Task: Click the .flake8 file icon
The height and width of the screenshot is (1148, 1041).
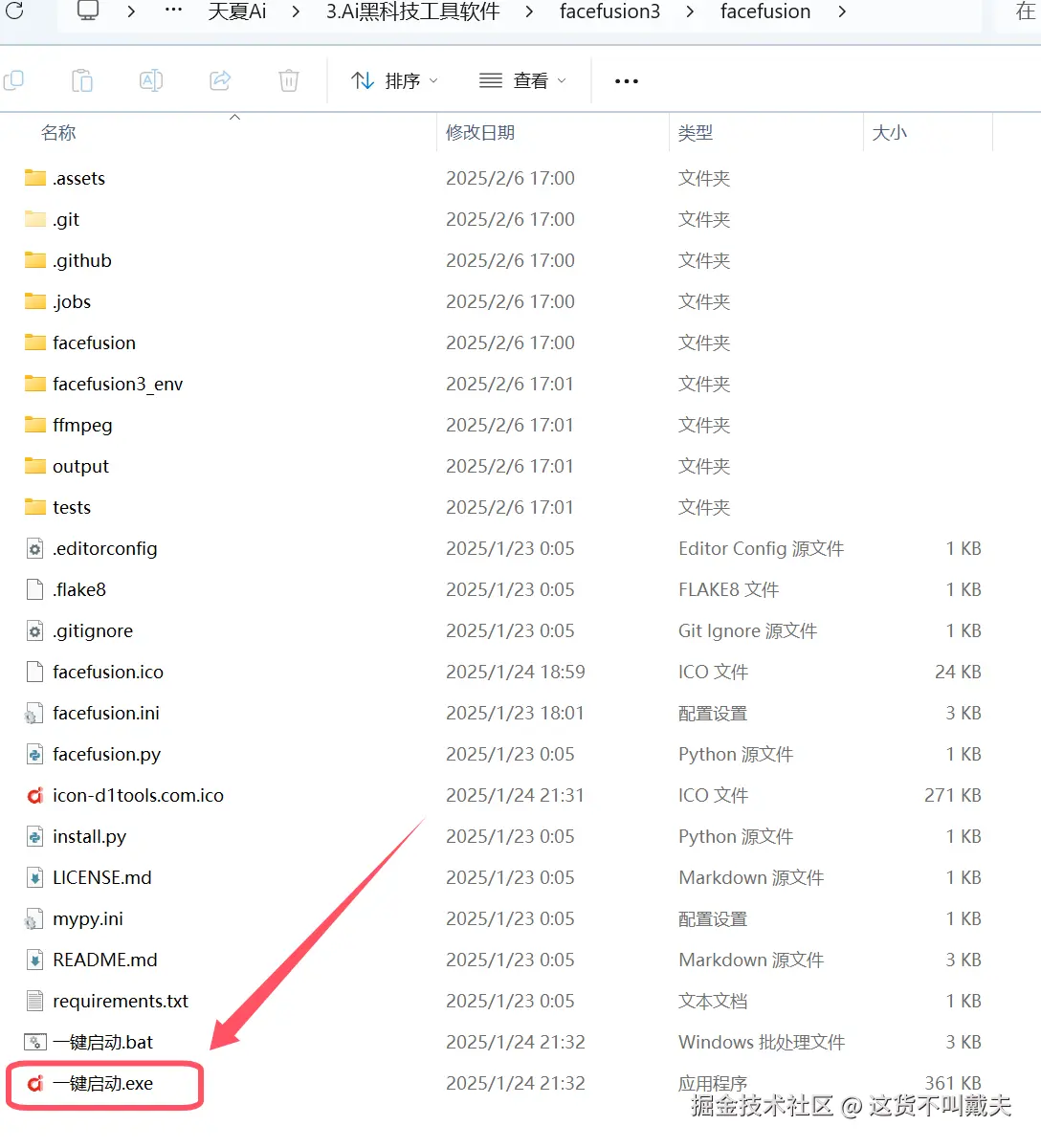Action: pos(35,589)
